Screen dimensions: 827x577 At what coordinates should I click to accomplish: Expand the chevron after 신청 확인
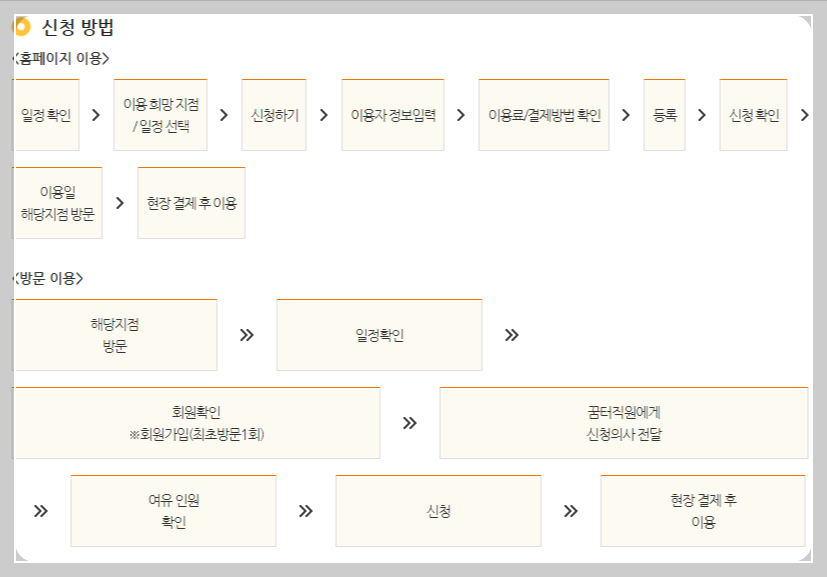(805, 114)
